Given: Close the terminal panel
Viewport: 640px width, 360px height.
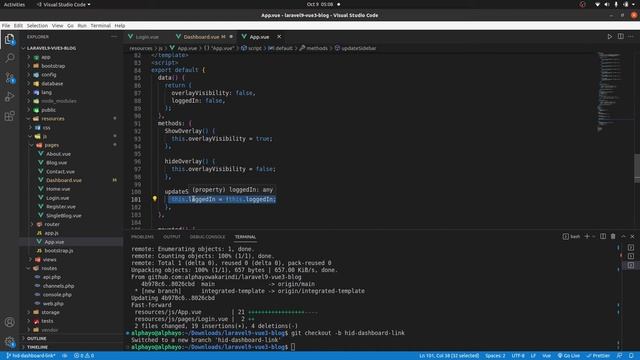Looking at the screenshot, I should 632,236.
